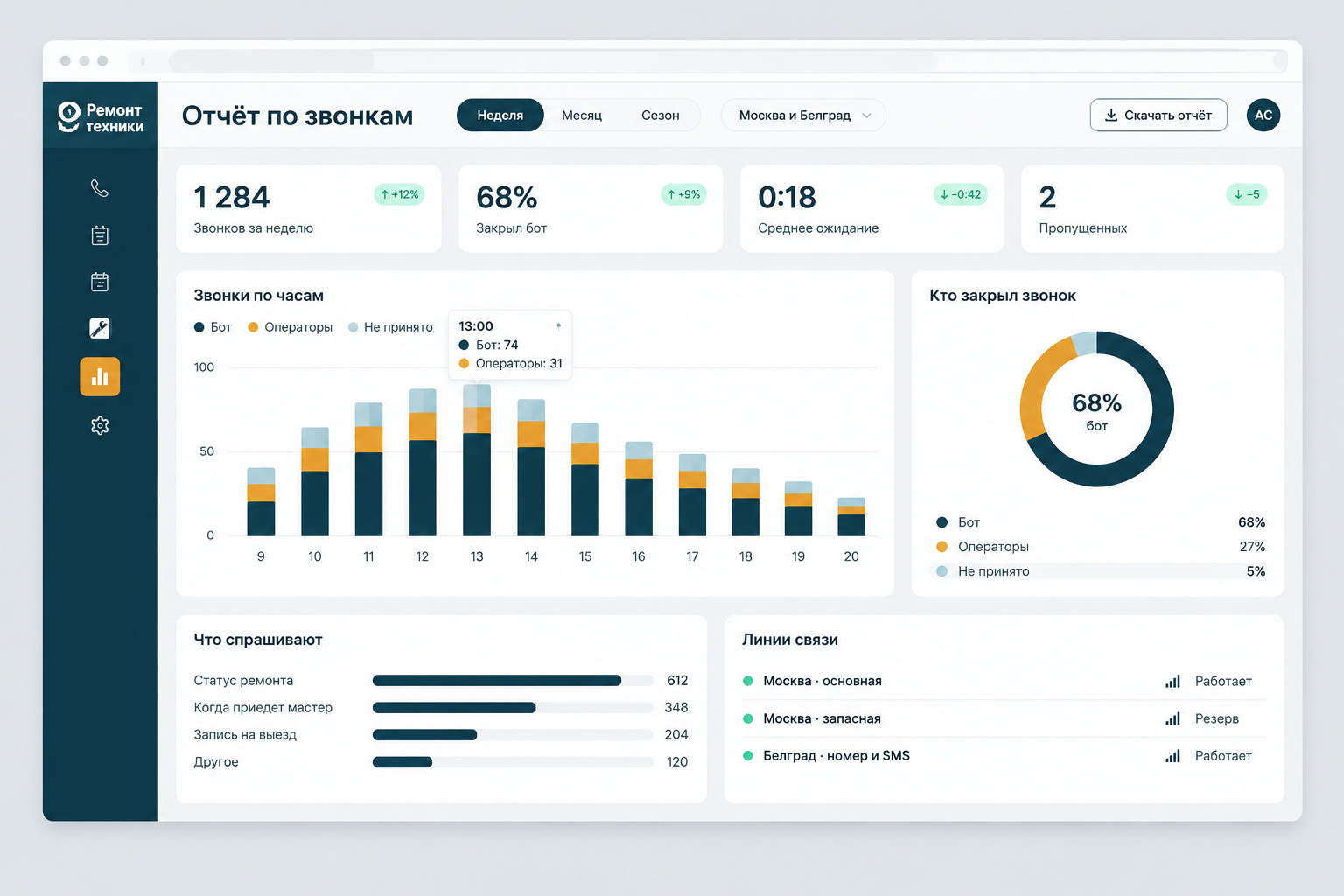Toggle the Операторы series in chart legend
This screenshot has width=1344, height=896.
pyautogui.click(x=290, y=327)
